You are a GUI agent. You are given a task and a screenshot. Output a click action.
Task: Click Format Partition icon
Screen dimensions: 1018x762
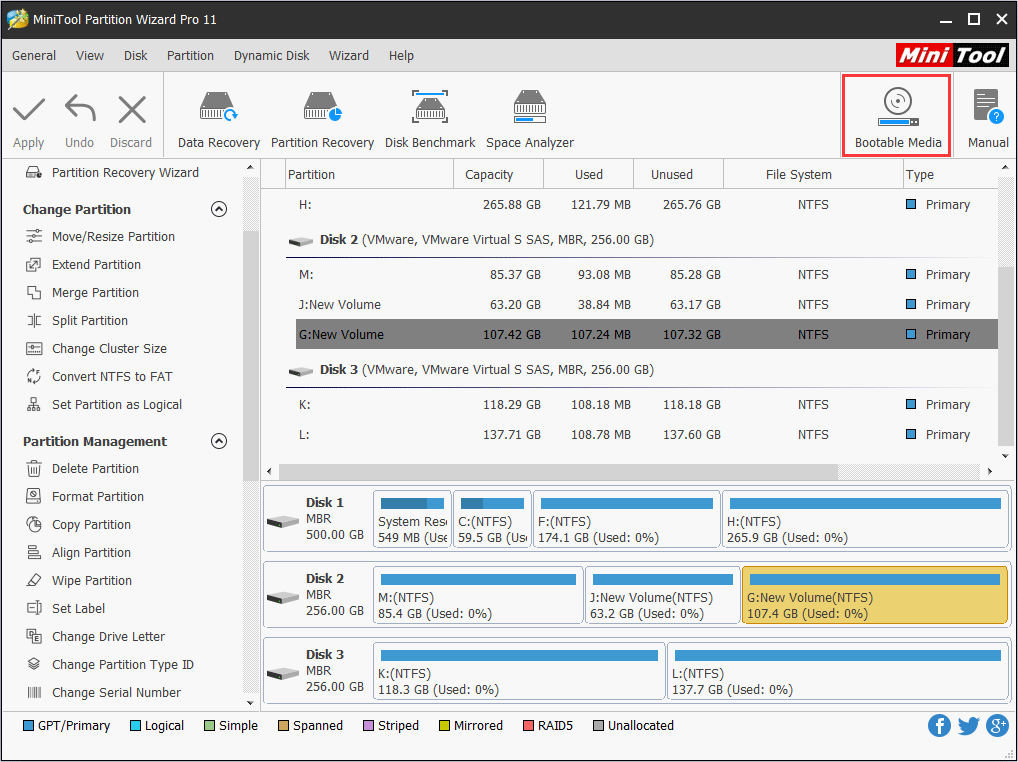coord(34,497)
